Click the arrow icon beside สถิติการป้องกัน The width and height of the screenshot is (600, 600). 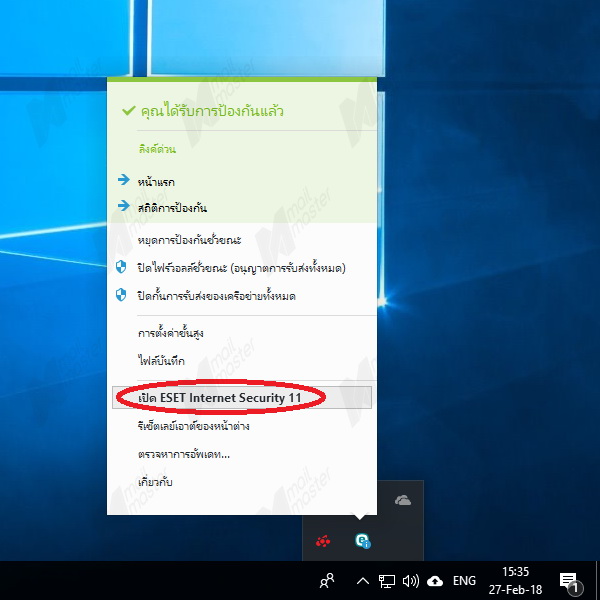(x=124, y=206)
